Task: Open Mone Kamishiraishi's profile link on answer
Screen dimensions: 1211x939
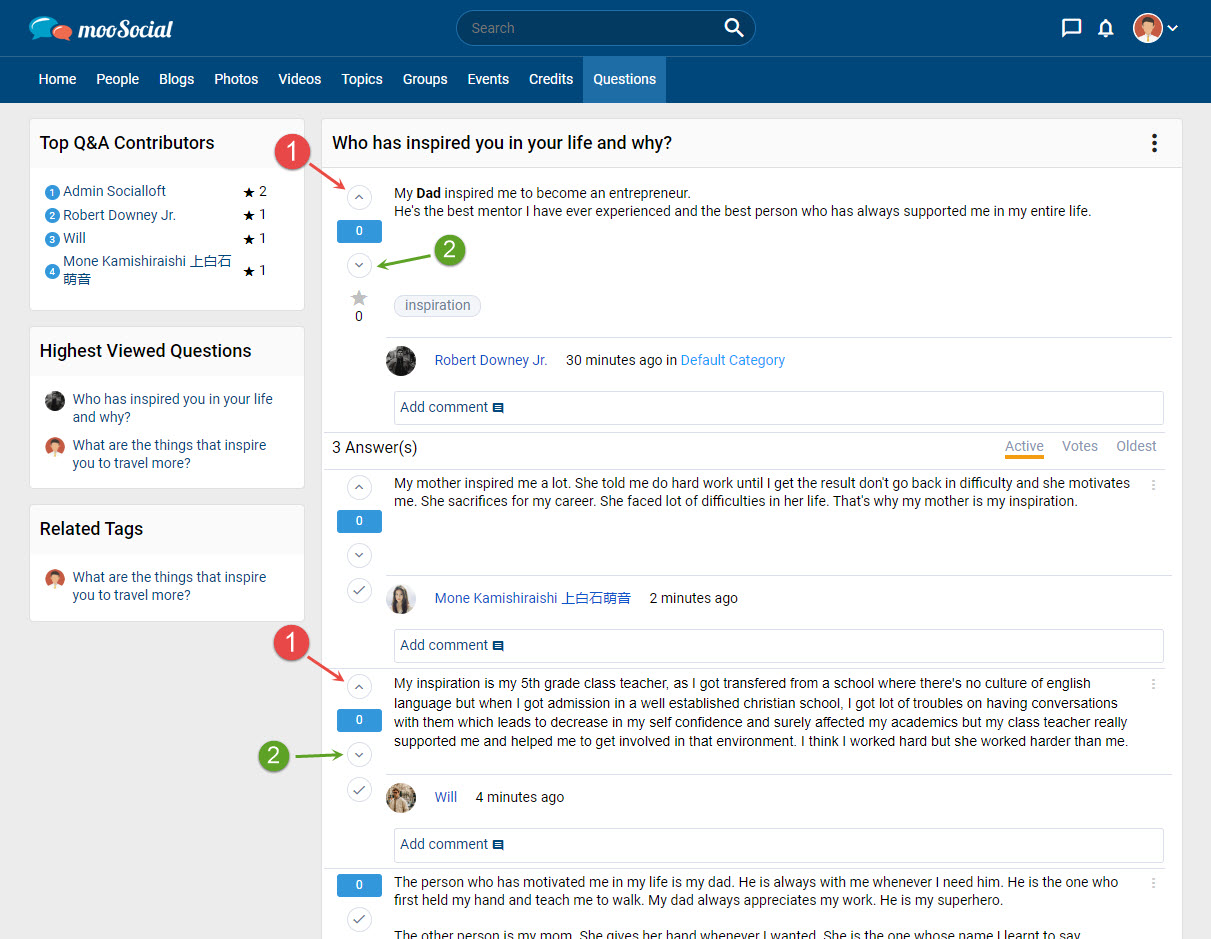Action: click(533, 599)
